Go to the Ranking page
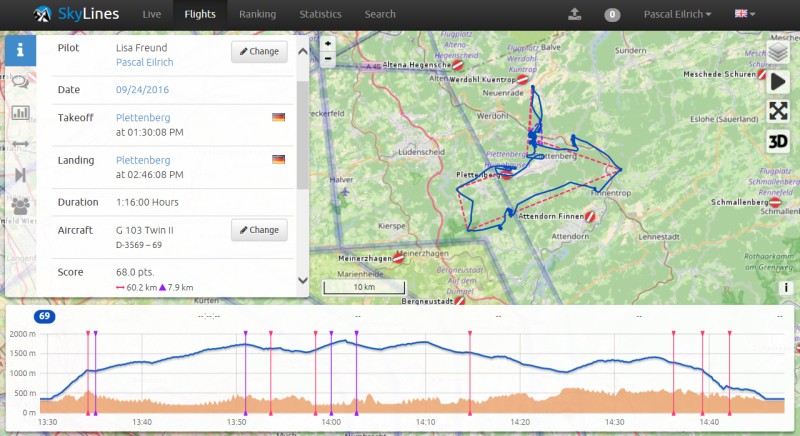 (257, 14)
